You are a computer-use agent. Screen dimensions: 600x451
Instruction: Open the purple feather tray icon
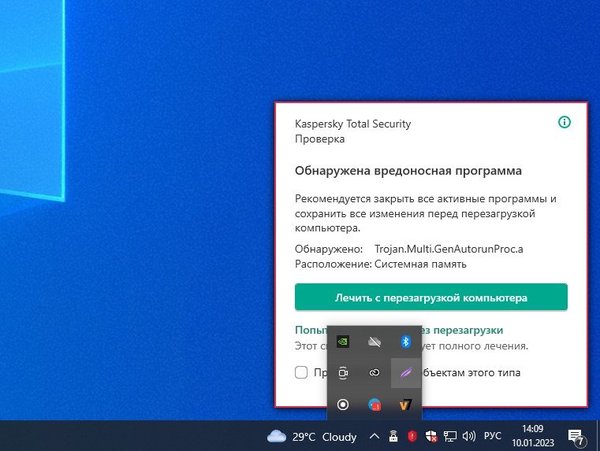click(x=406, y=373)
